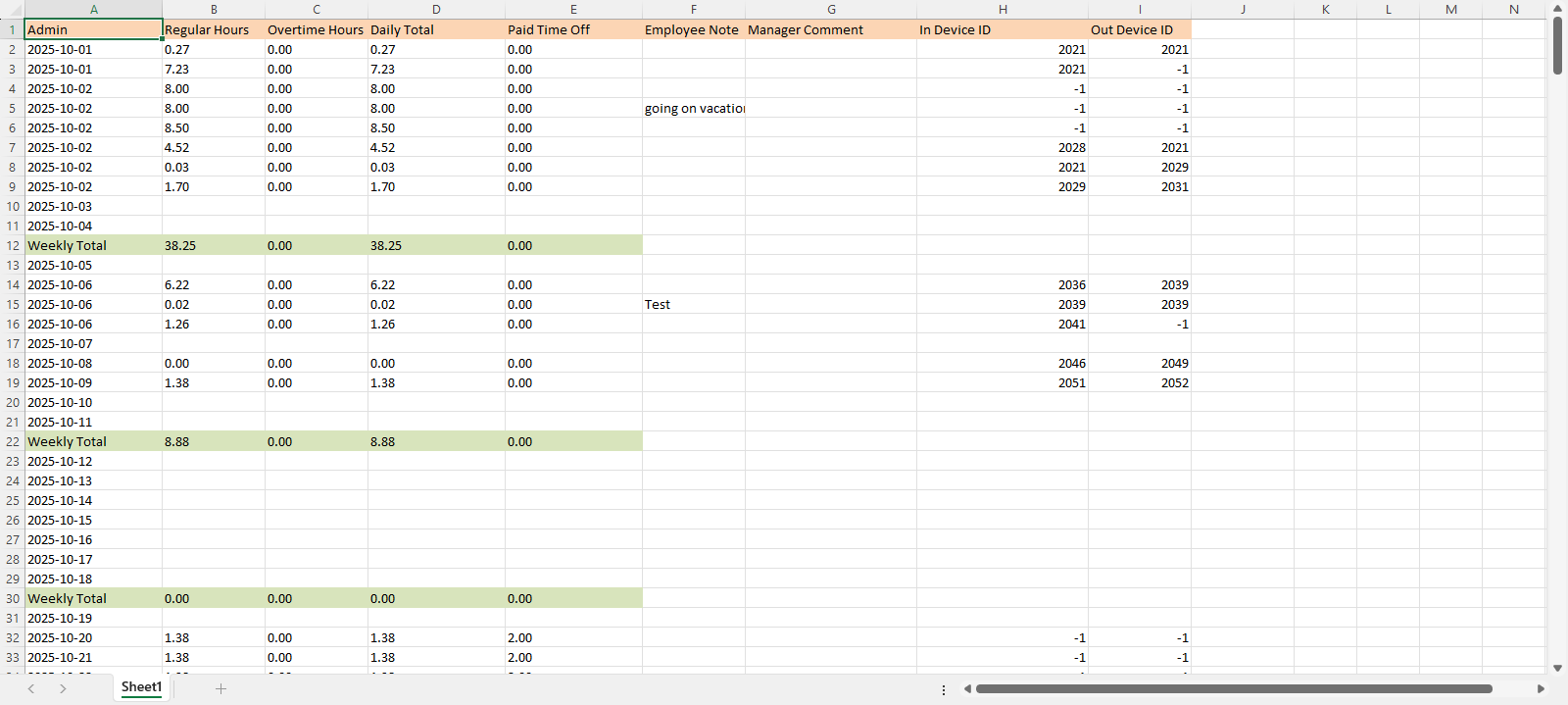Click the "Admin" header cell
Viewport: 1568px width, 705px height.
click(x=93, y=29)
